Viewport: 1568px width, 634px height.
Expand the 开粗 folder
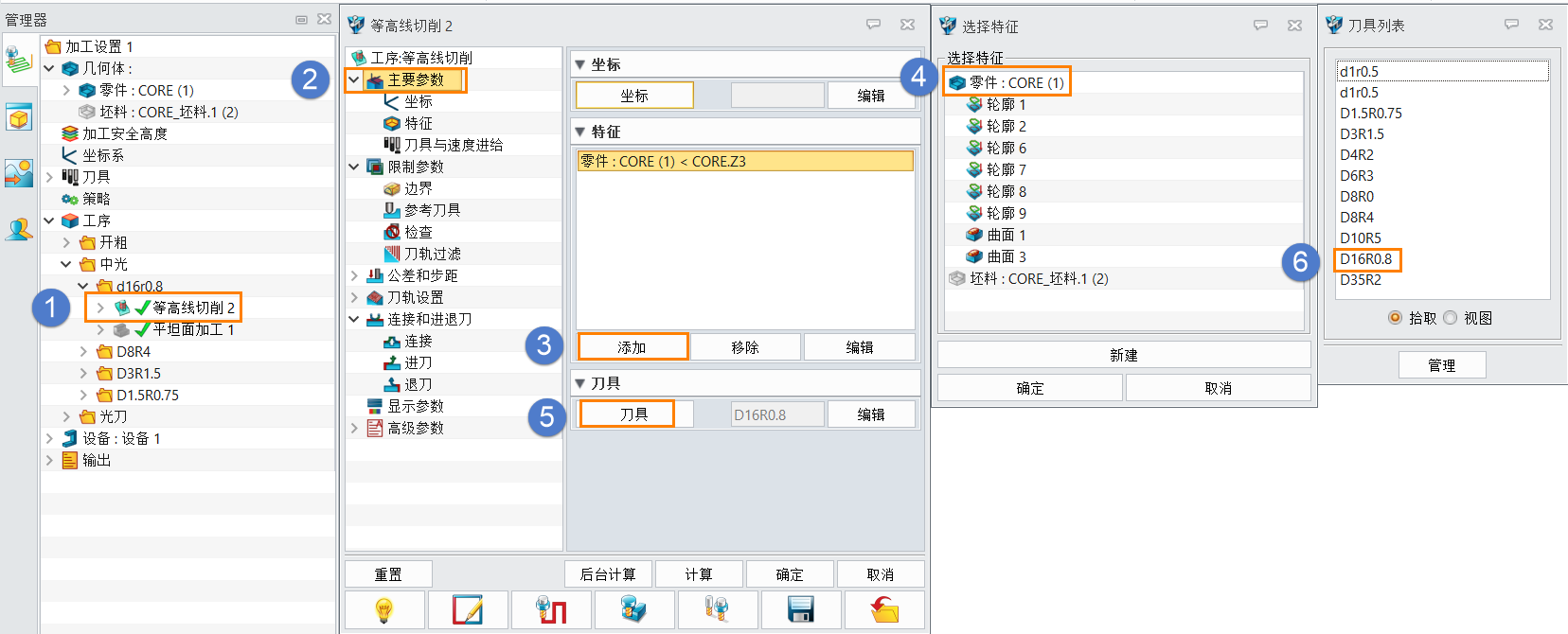(66, 242)
